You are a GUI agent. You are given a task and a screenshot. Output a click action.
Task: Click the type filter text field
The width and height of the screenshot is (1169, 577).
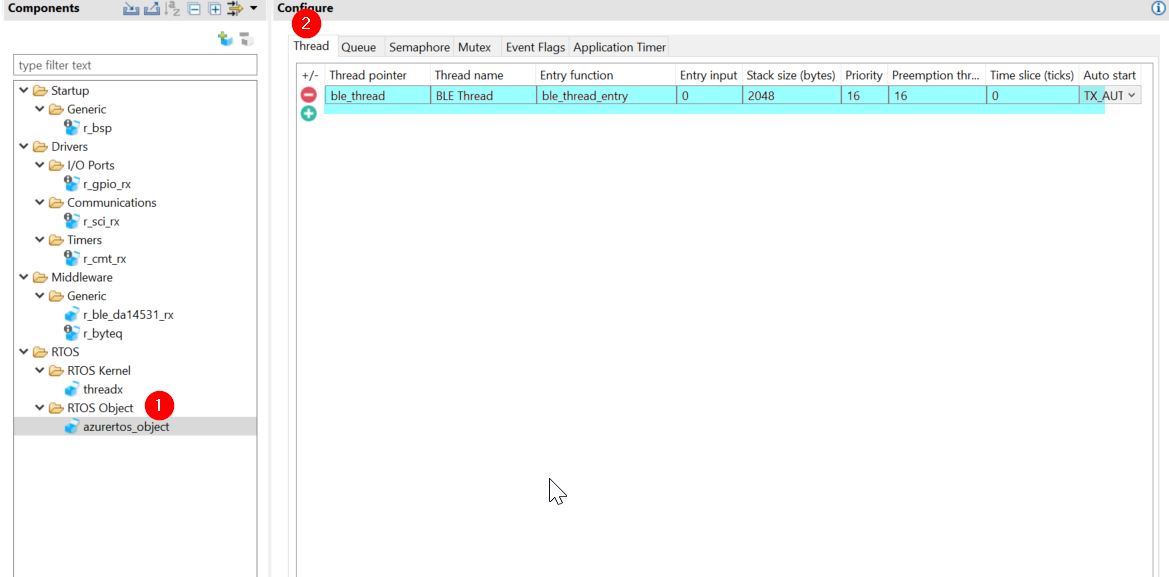pyautogui.click(x=135, y=65)
